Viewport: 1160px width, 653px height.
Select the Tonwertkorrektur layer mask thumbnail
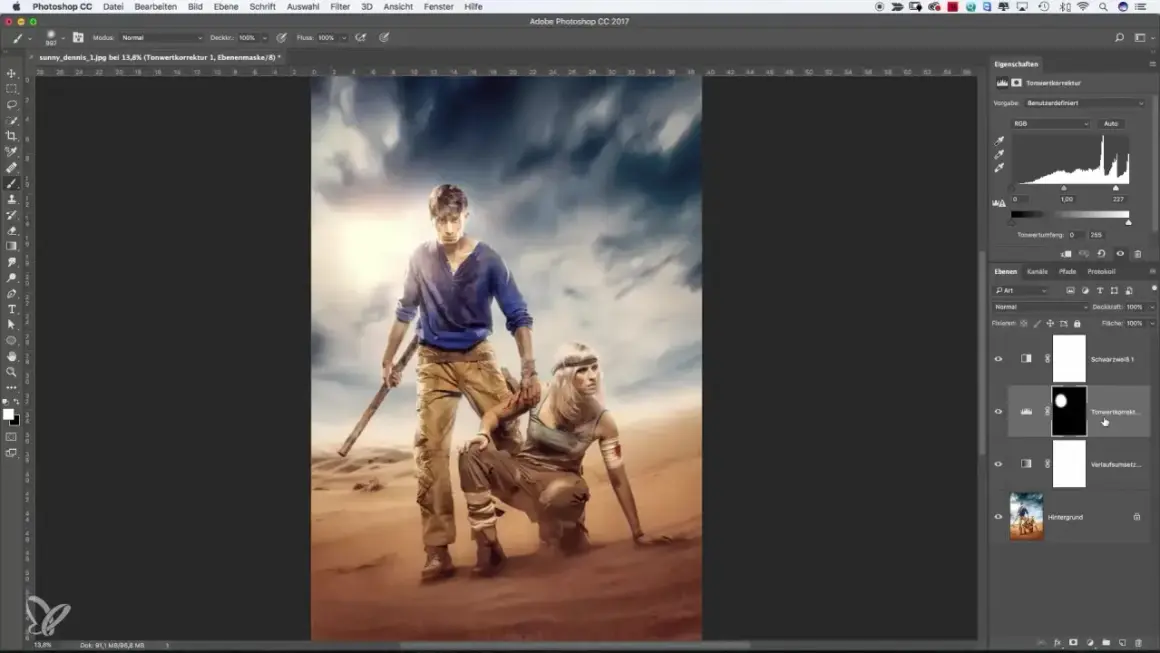(1069, 411)
